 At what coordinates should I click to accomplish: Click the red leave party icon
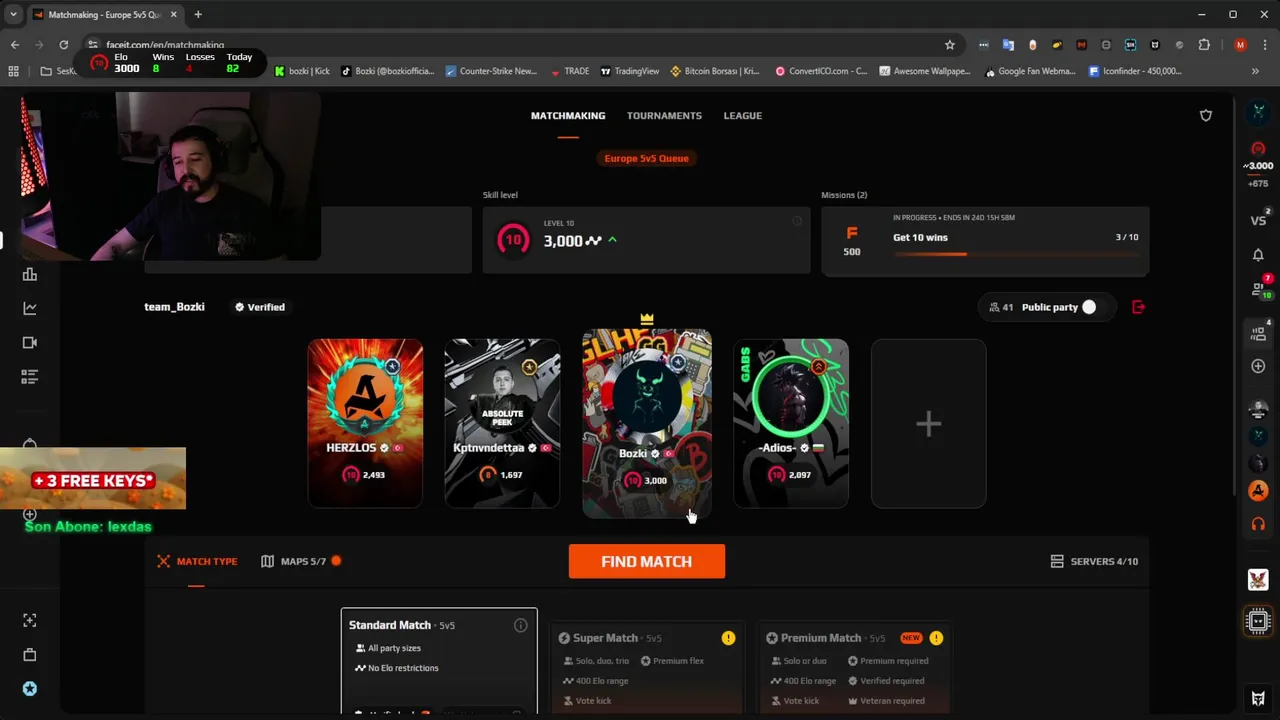coord(1138,307)
